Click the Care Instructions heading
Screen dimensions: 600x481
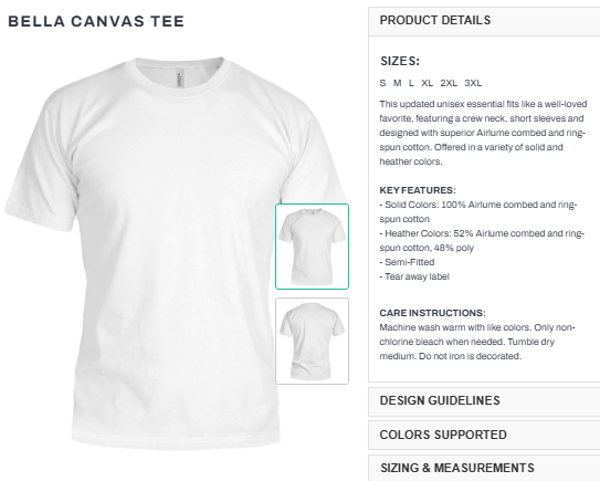click(433, 313)
